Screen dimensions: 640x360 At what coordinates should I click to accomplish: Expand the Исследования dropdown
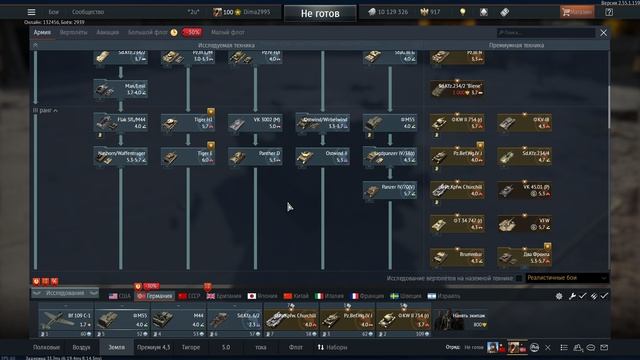coord(65,293)
